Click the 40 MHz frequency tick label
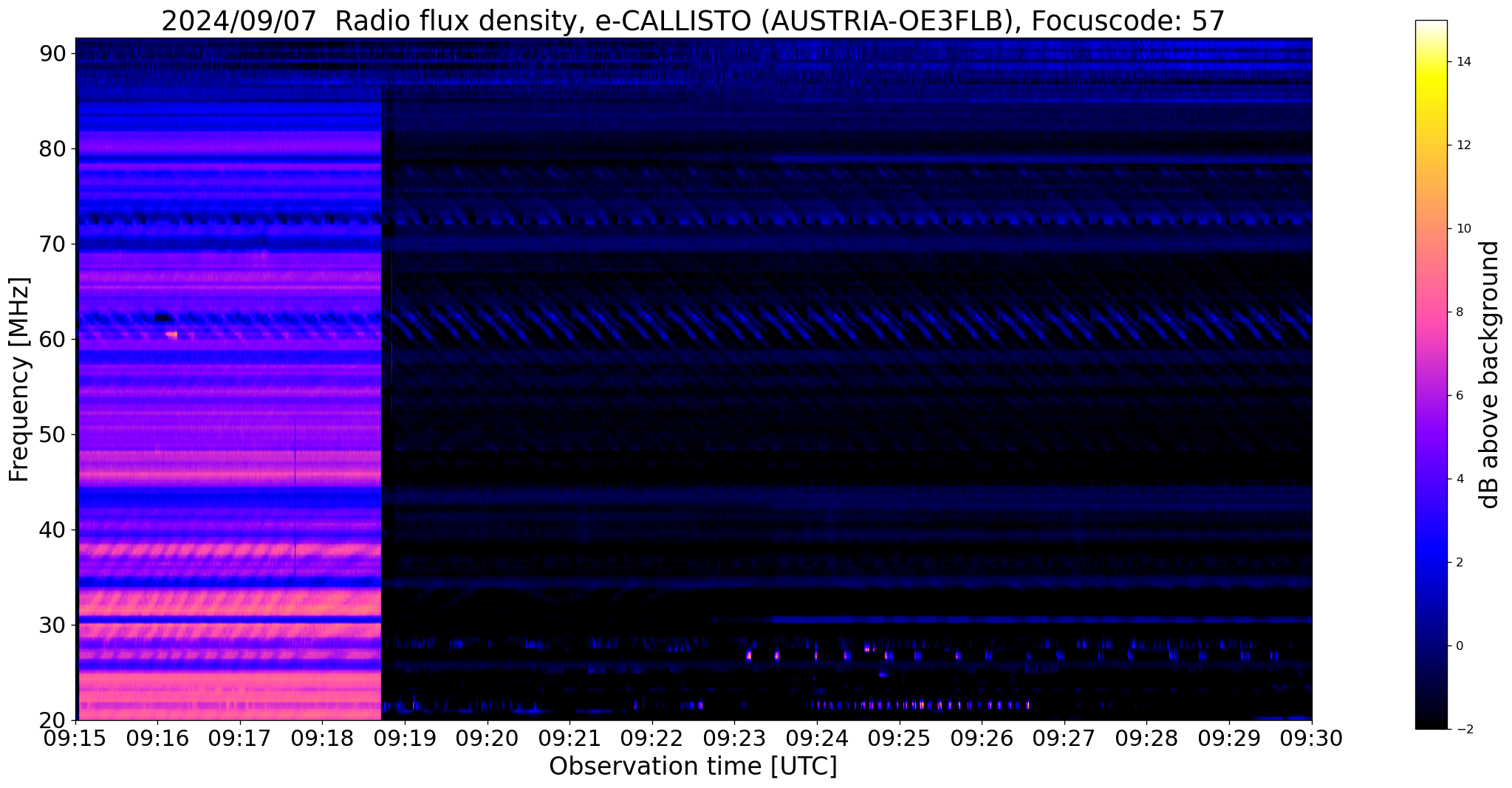Screen dimensions: 1512x788 point(52,530)
